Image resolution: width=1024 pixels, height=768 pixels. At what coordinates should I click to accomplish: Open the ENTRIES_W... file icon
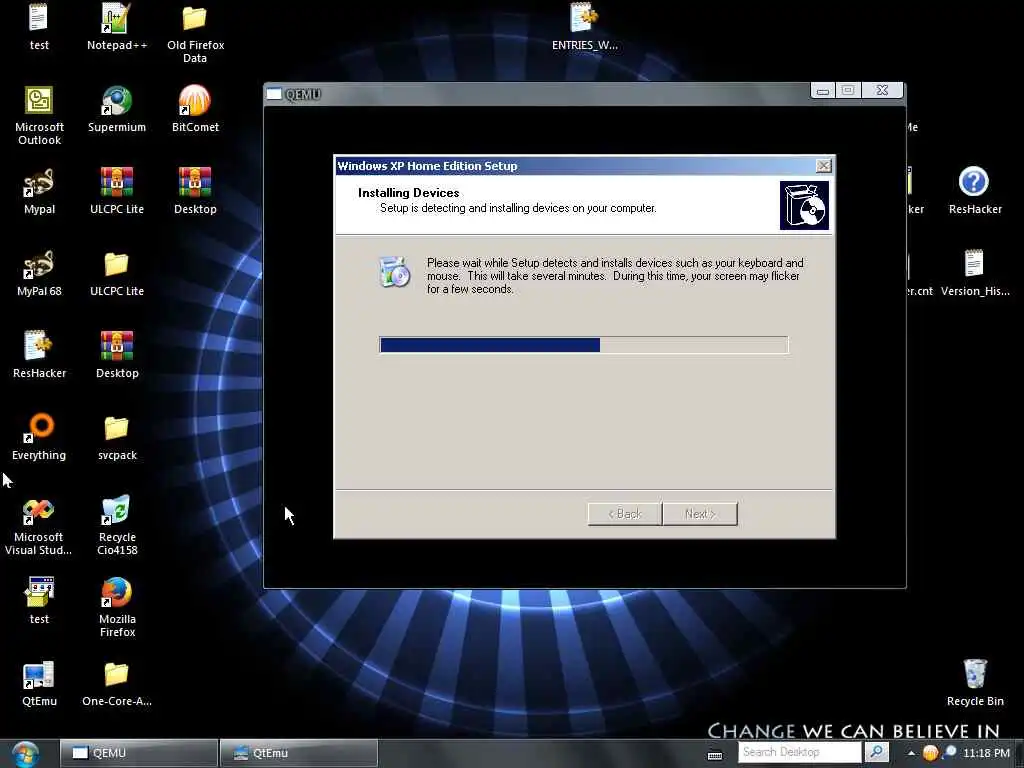(x=584, y=18)
